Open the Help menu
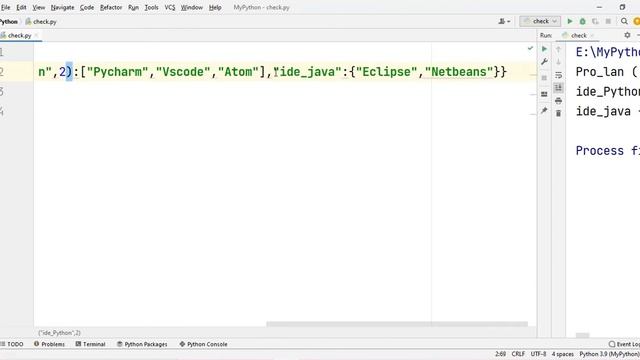The width and height of the screenshot is (640, 360). tap(215, 7)
